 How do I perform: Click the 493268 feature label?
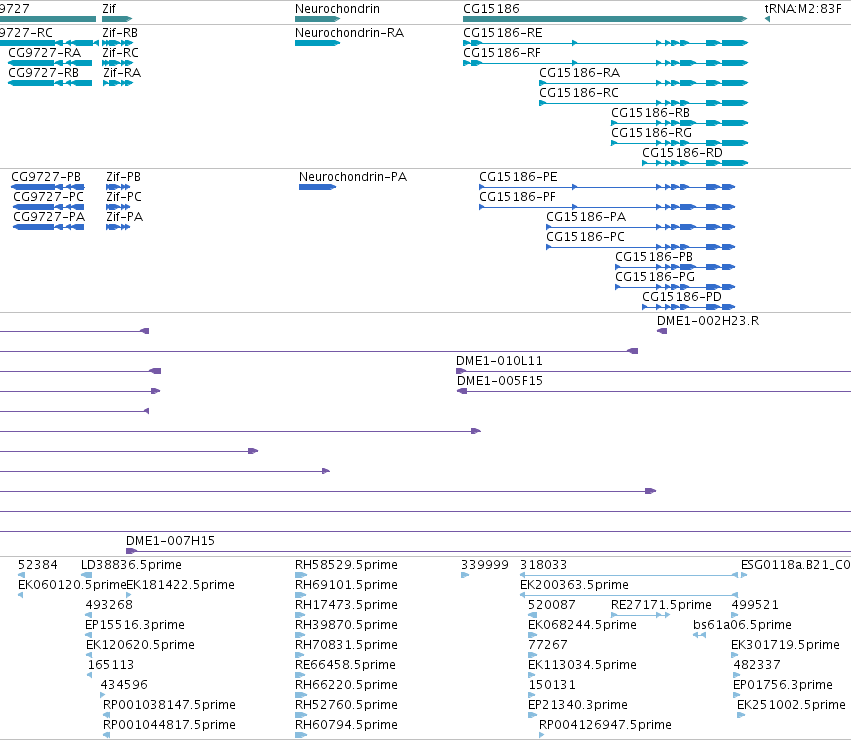point(109,605)
